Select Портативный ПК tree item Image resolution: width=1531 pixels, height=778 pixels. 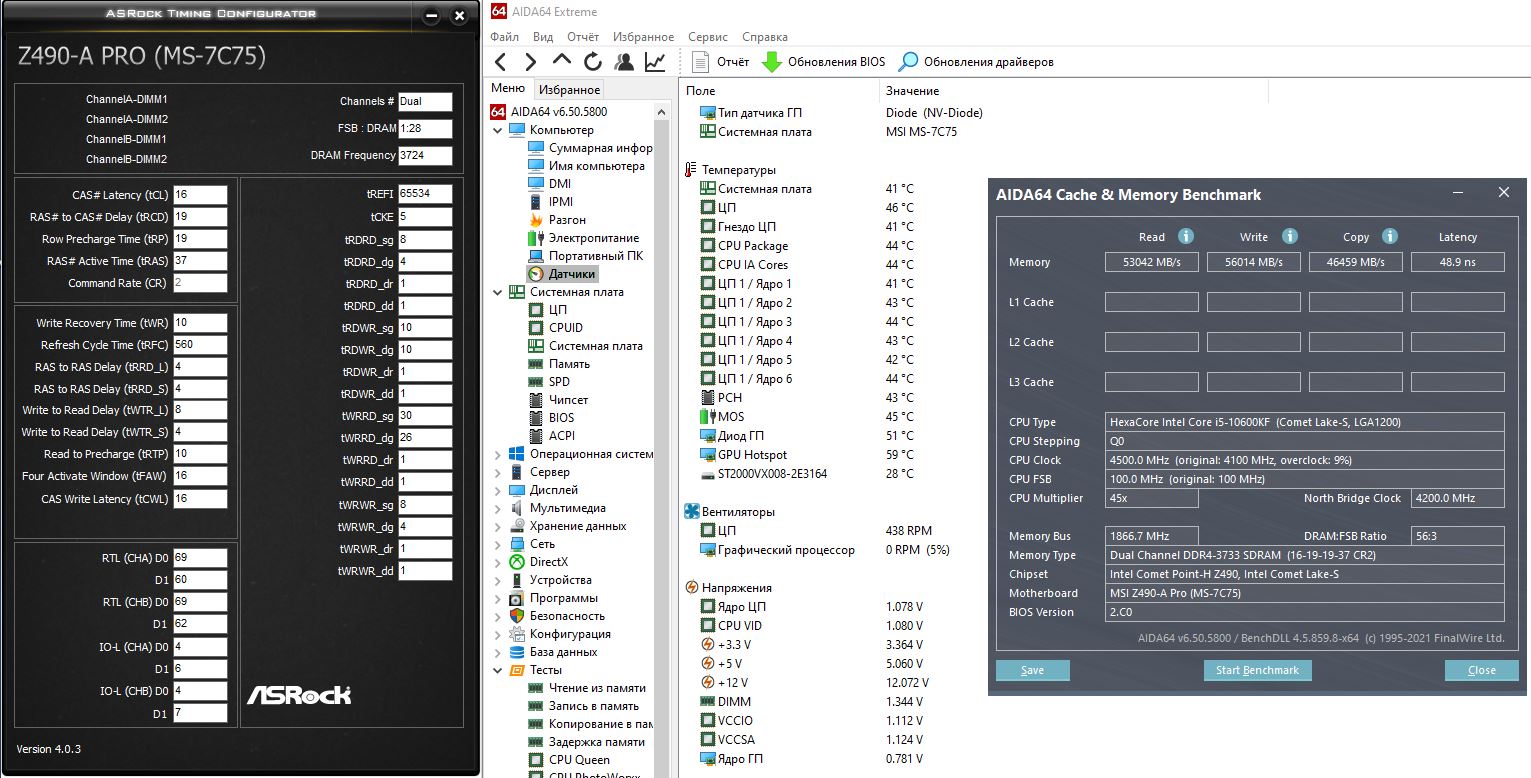pos(585,255)
